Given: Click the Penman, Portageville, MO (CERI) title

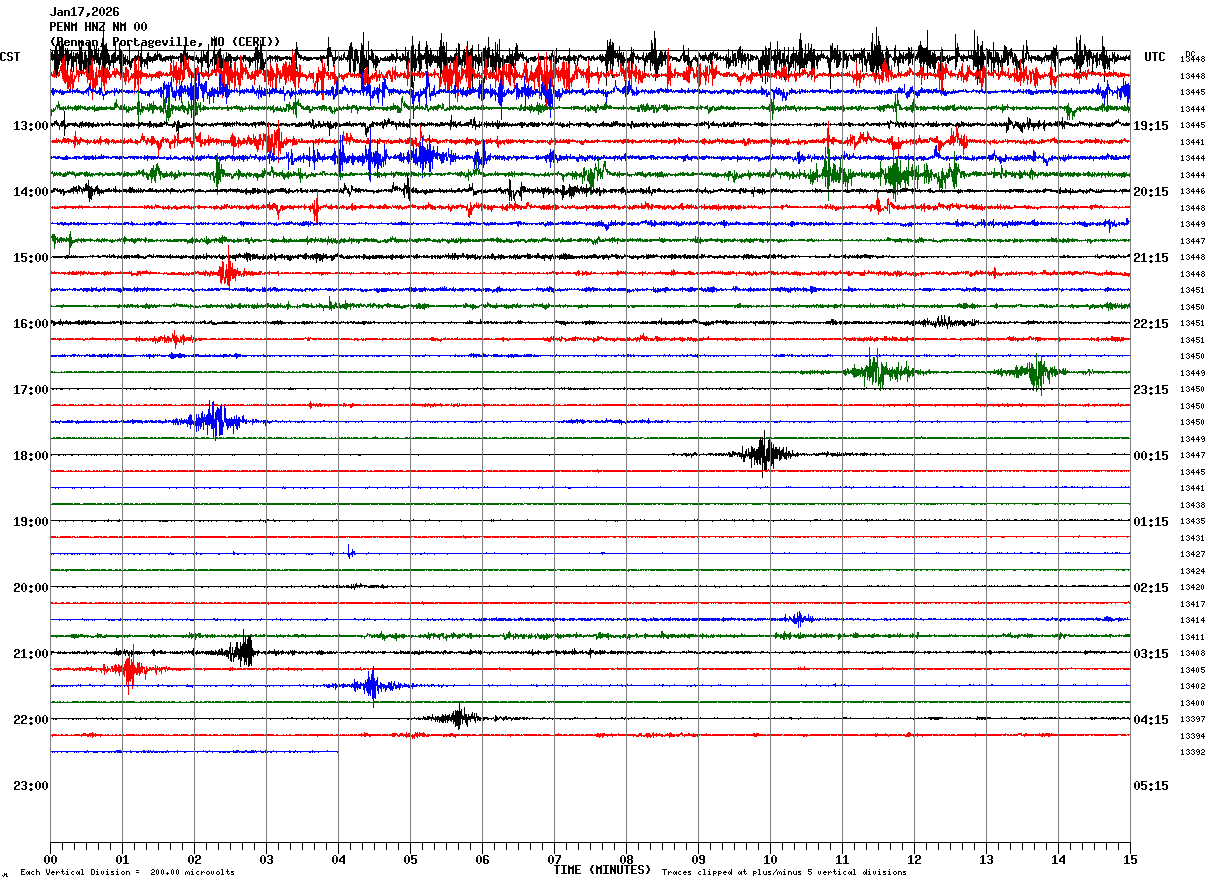Looking at the screenshot, I should [x=165, y=42].
